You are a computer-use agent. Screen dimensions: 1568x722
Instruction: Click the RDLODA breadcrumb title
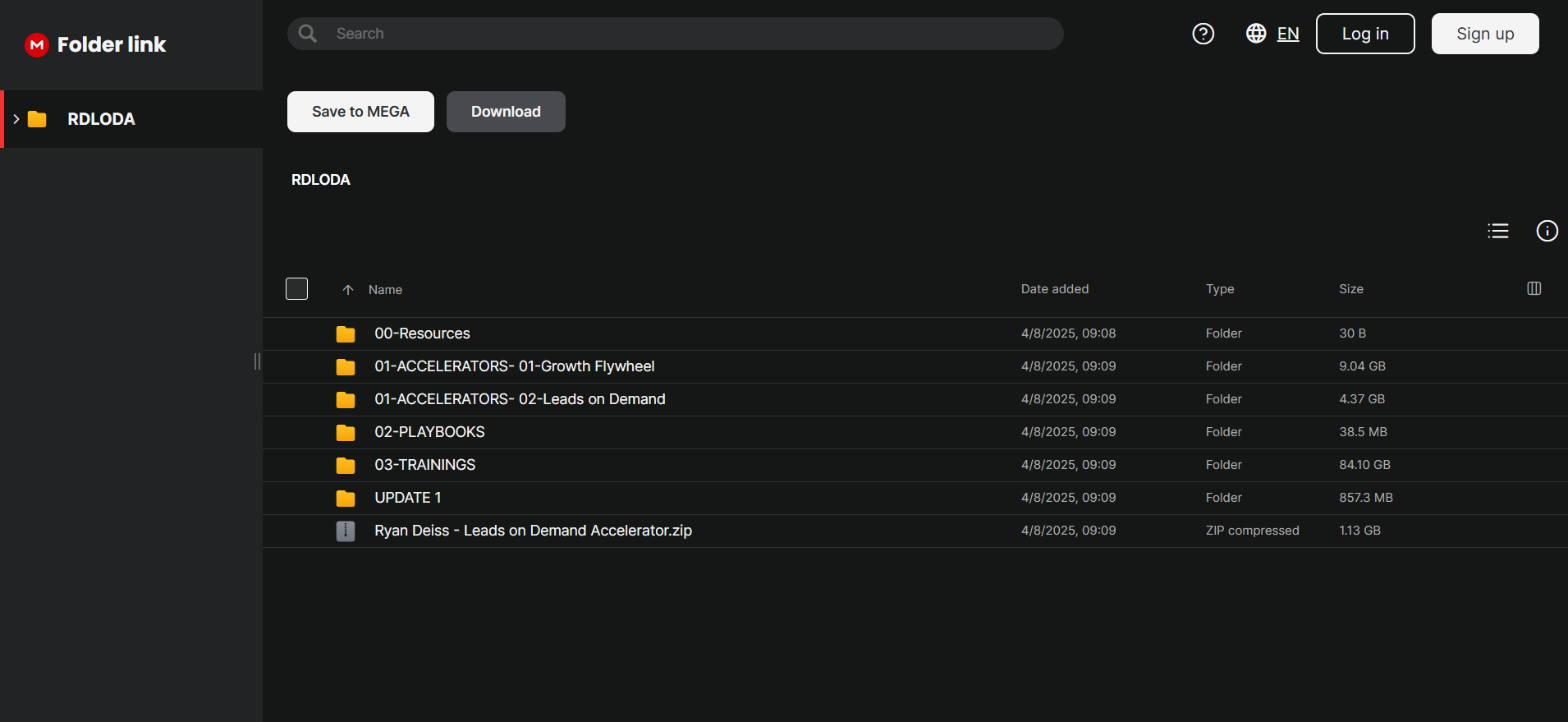321,180
